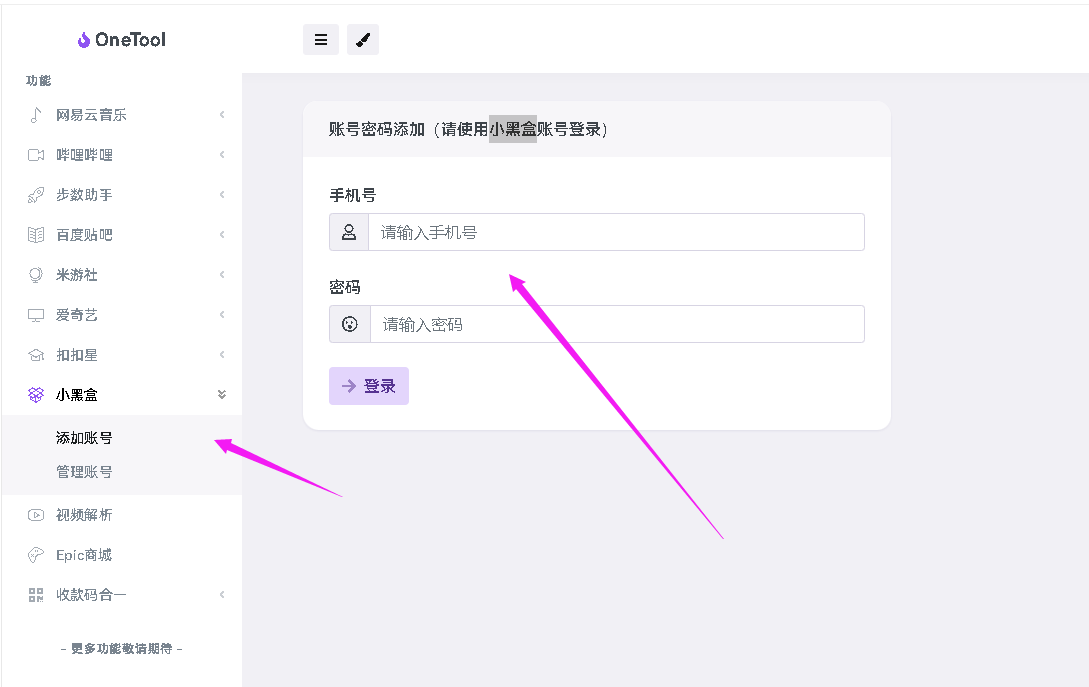
Task: Click the 手机号 field label
Action: [353, 196]
